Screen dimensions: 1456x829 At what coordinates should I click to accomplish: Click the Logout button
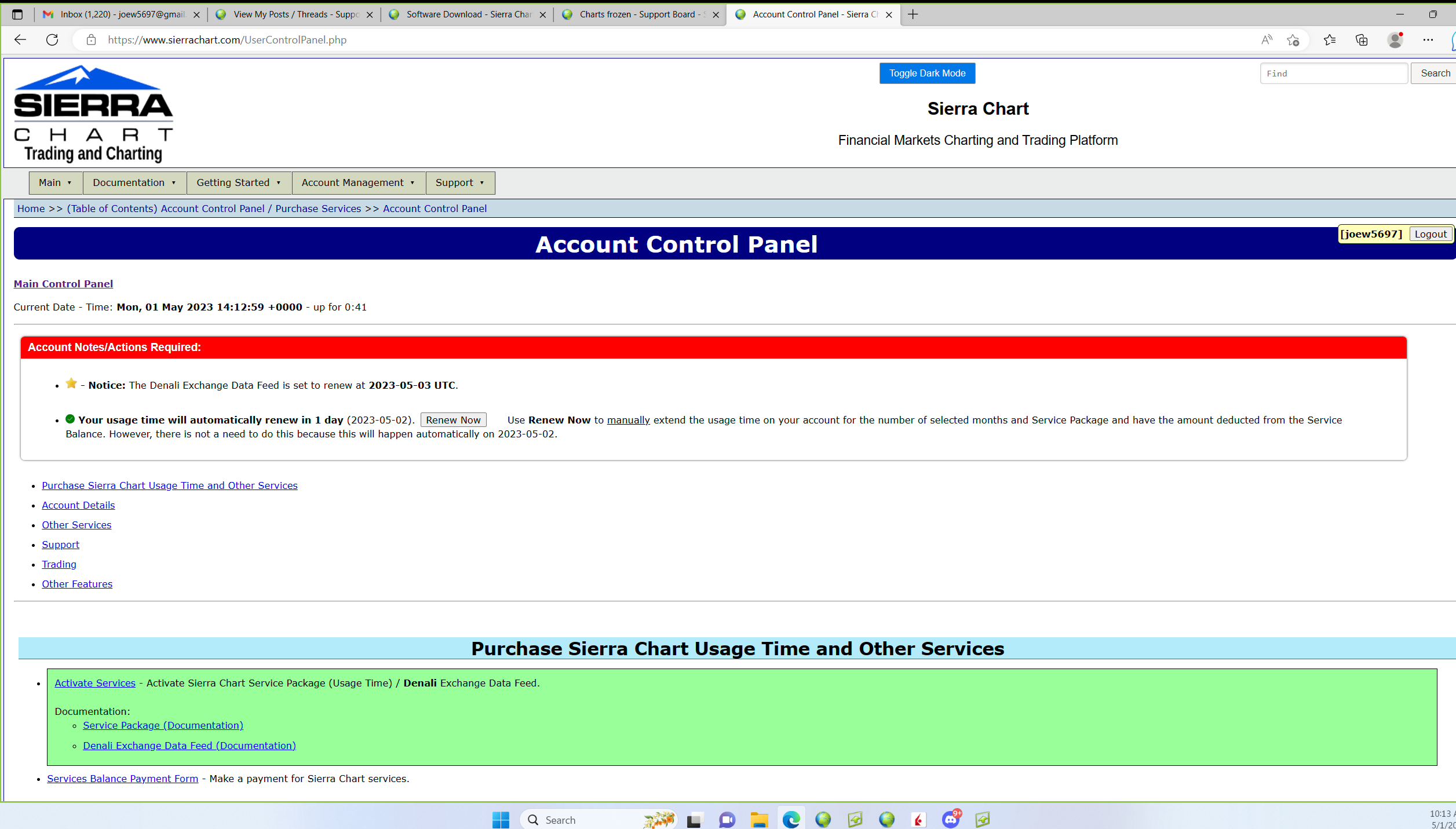(1431, 234)
